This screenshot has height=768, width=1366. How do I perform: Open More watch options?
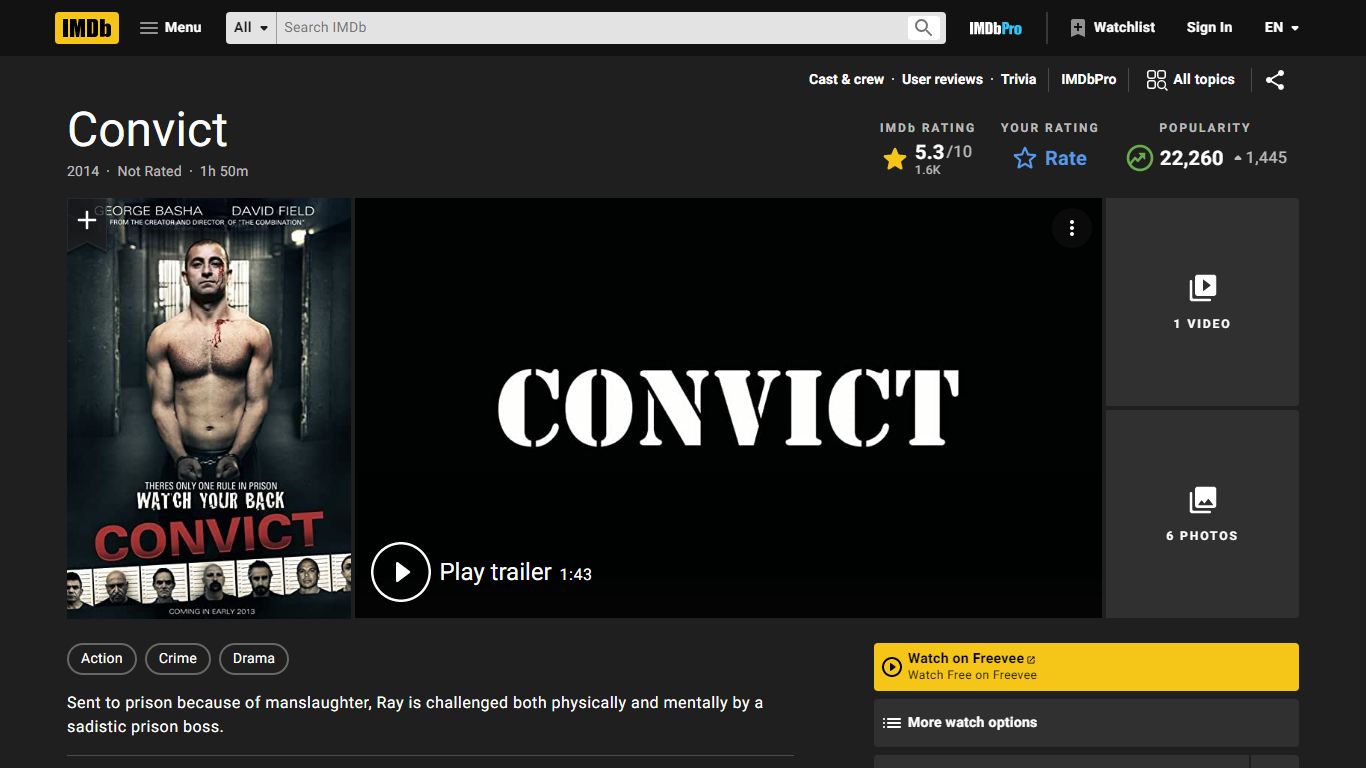click(1086, 722)
